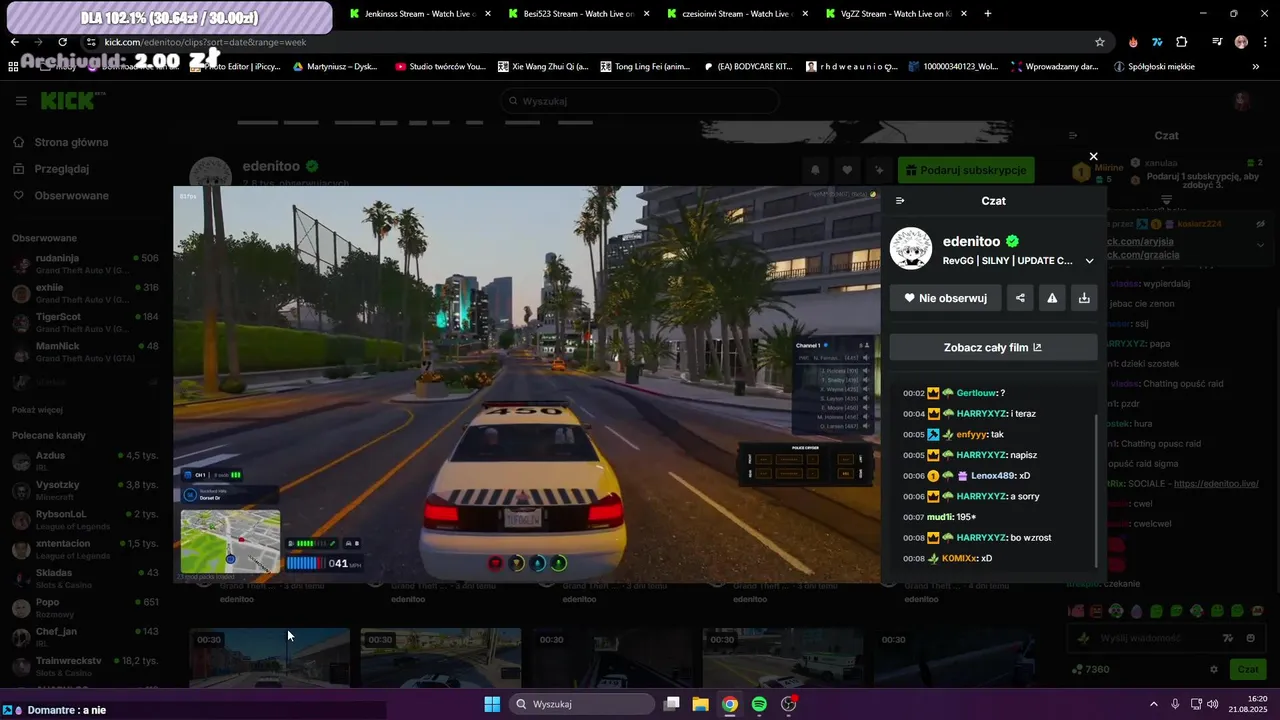Image resolution: width=1280 pixels, height=720 pixels.
Task: Open first 00:30 clip thumbnail
Action: click(270, 658)
